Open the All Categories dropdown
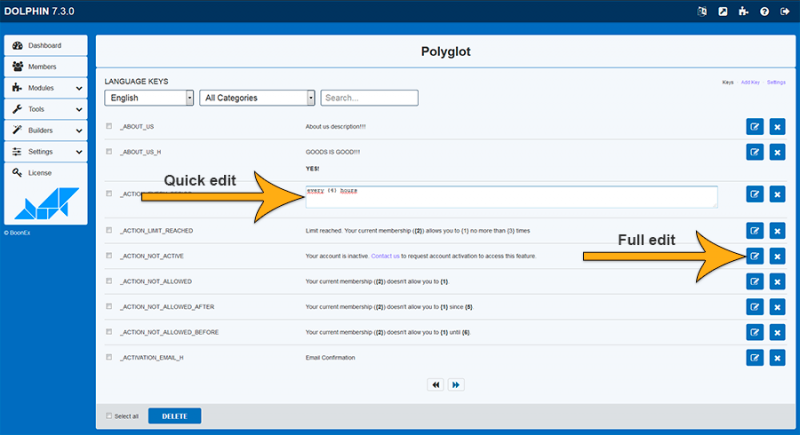This screenshot has width=800, height=435. (257, 98)
